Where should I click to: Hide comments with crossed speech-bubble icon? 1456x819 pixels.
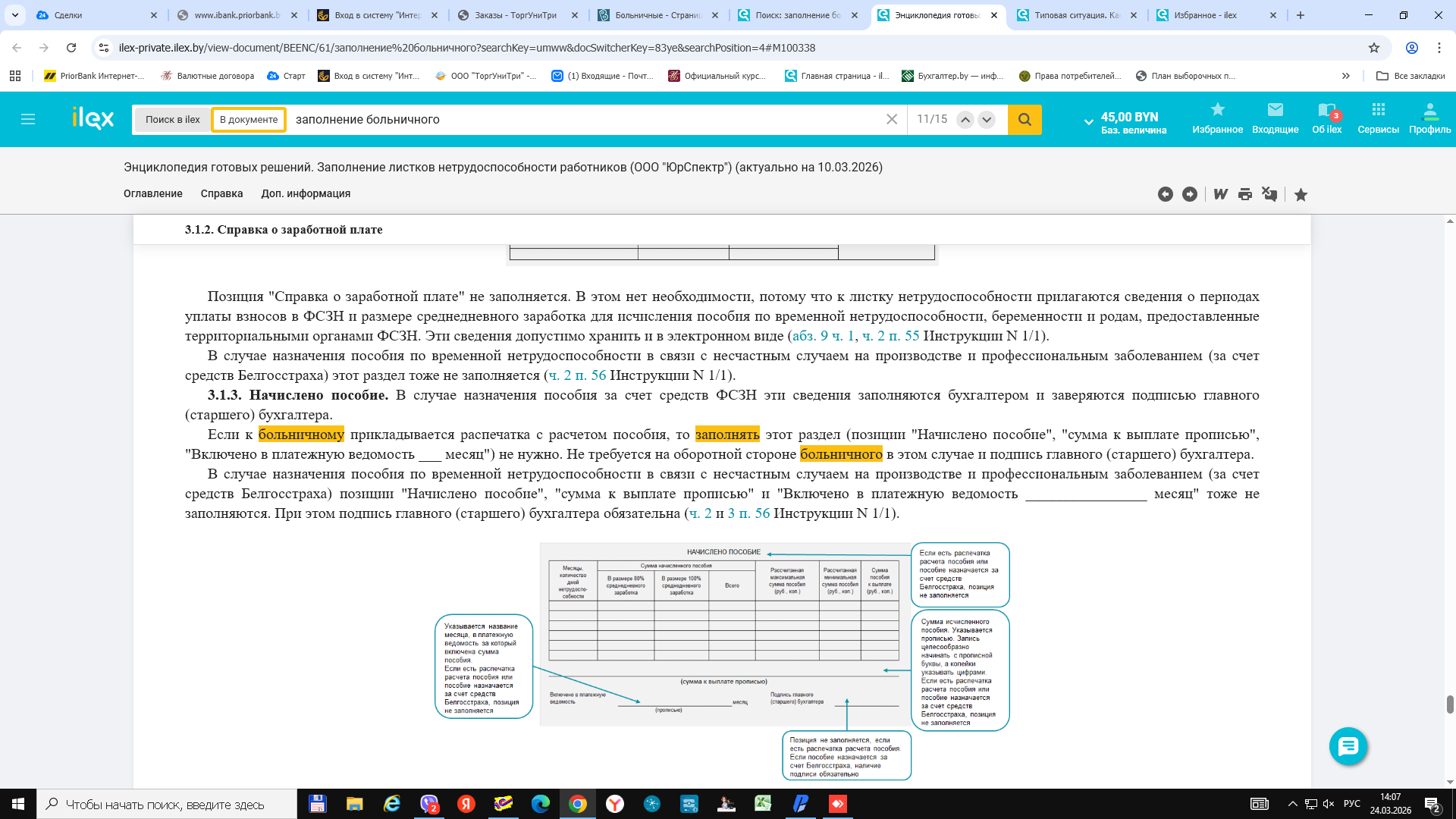[1269, 194]
